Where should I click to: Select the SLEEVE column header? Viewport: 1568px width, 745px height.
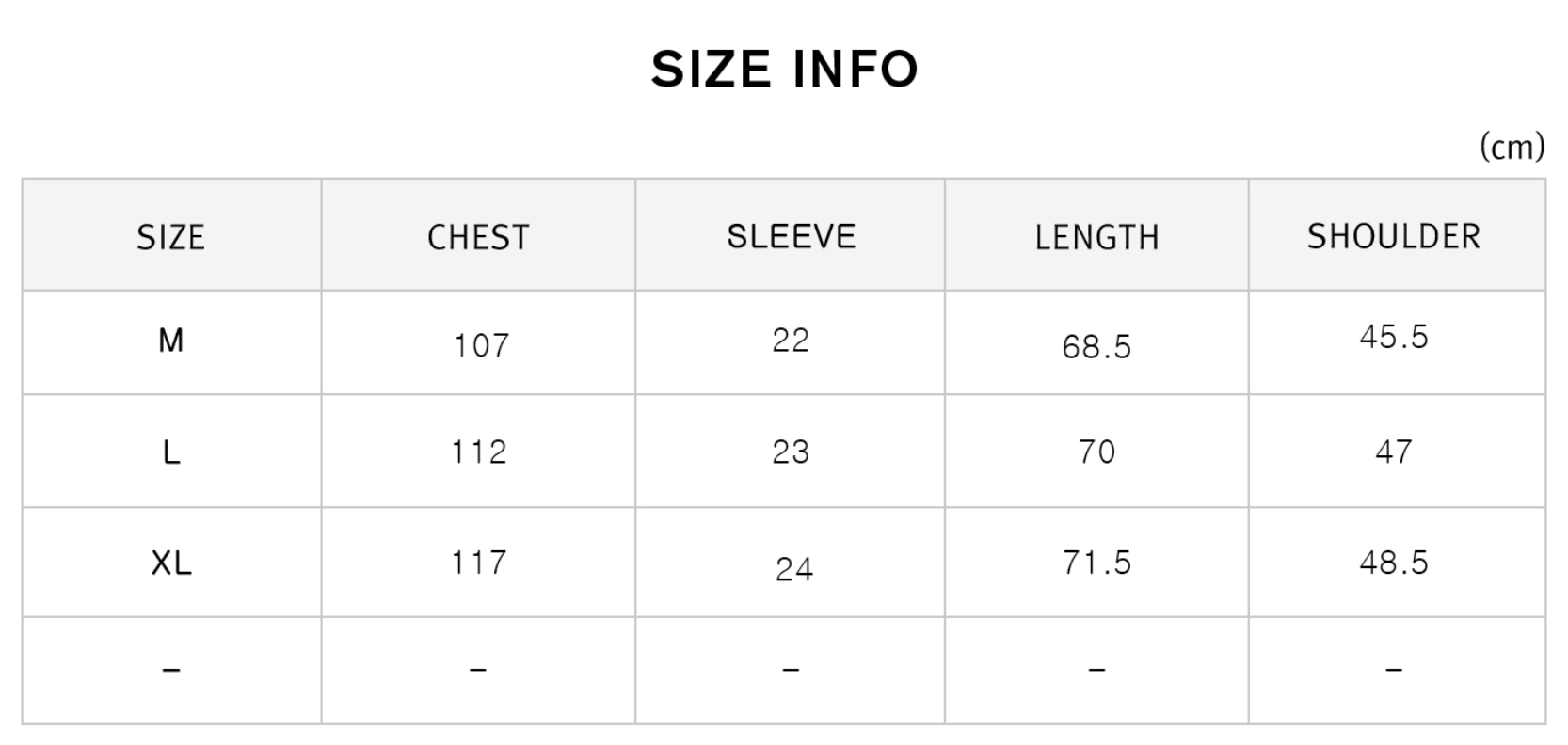point(791,236)
